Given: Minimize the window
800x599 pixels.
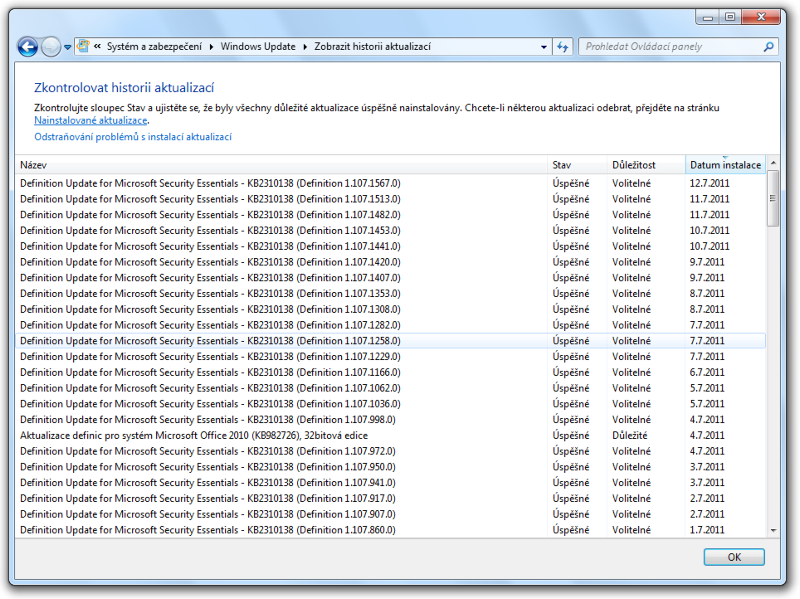Looking at the screenshot, I should point(708,17).
